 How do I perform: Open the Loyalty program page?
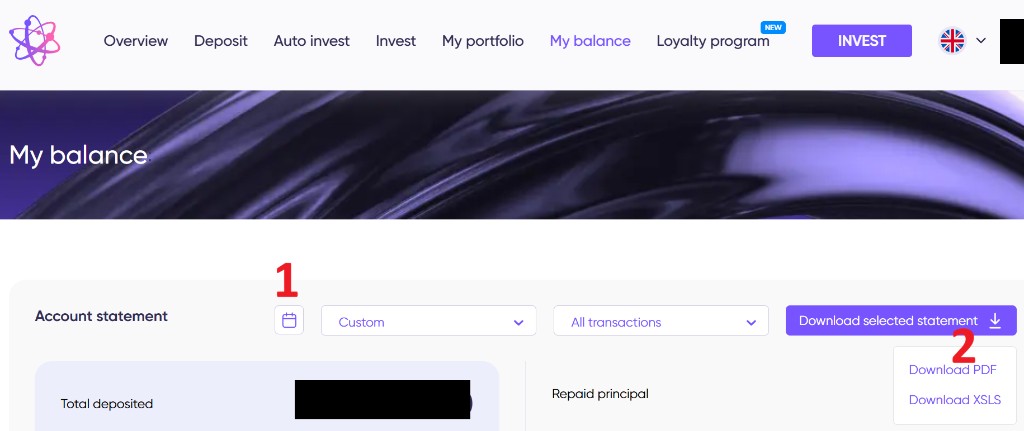click(x=713, y=41)
